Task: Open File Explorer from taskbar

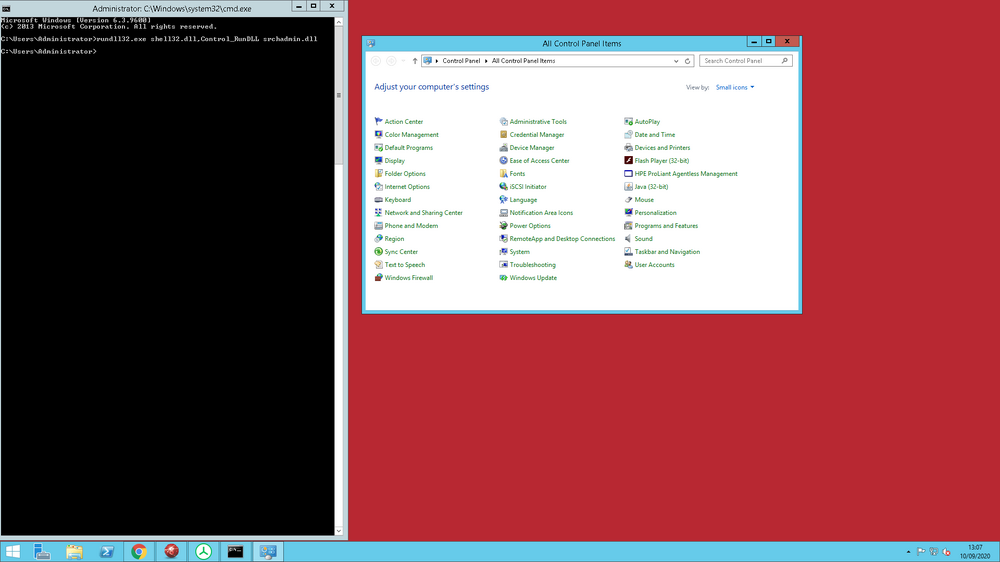Action: click(74, 552)
